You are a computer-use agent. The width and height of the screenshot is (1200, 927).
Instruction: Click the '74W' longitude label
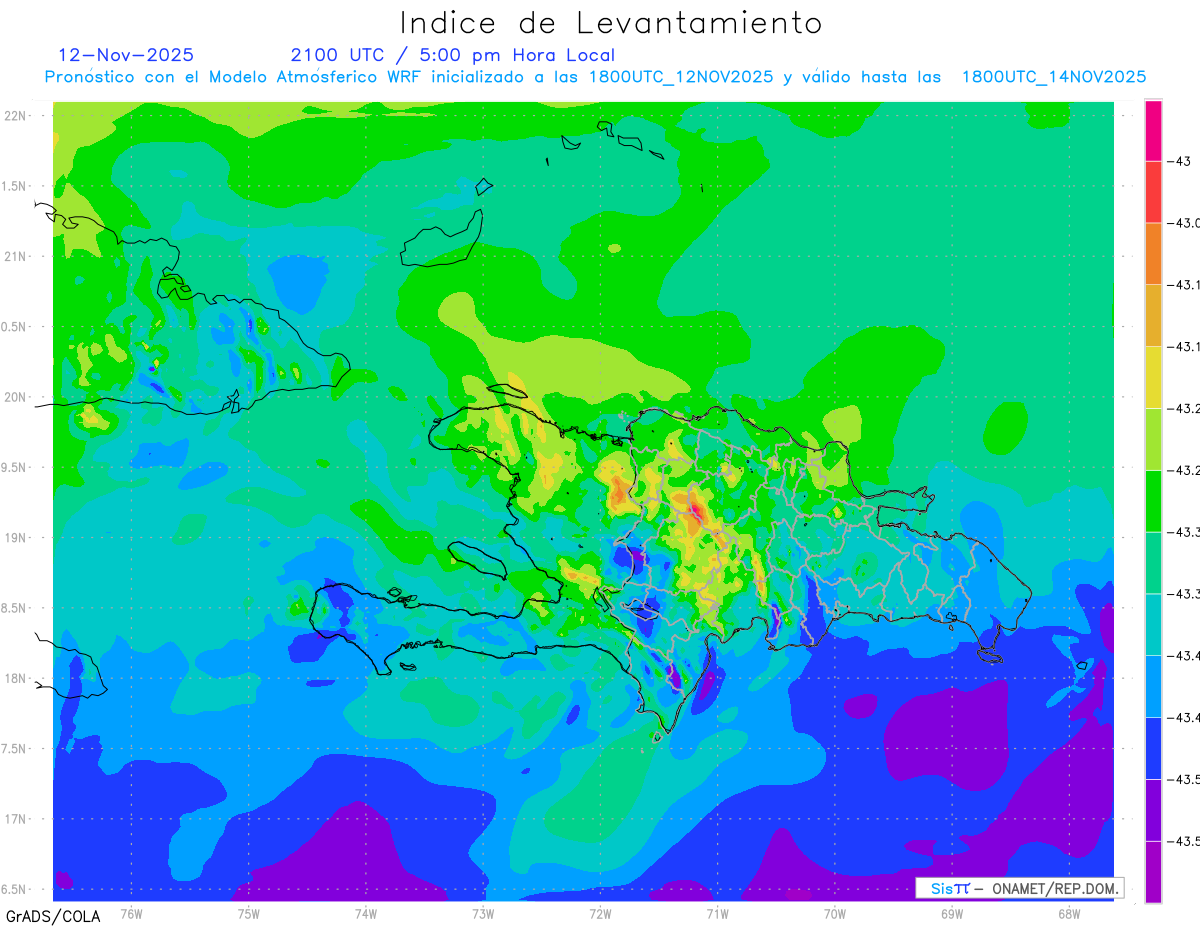coord(366,912)
